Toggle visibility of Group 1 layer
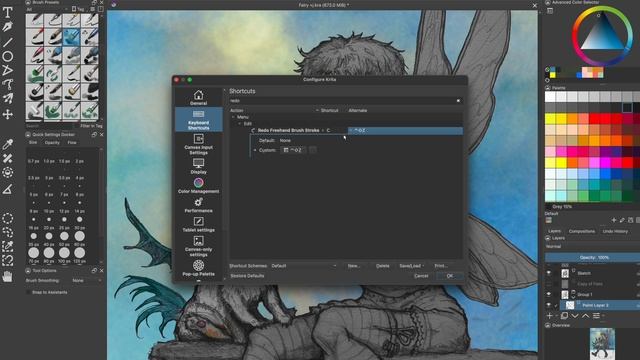 pyautogui.click(x=549, y=294)
